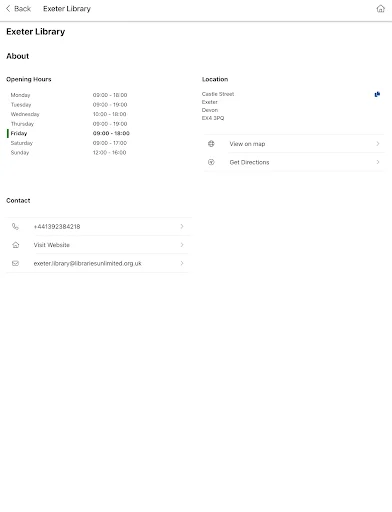Viewport: 392px width, 512px height.
Task: Click the Castle Street address line
Action: click(x=218, y=94)
